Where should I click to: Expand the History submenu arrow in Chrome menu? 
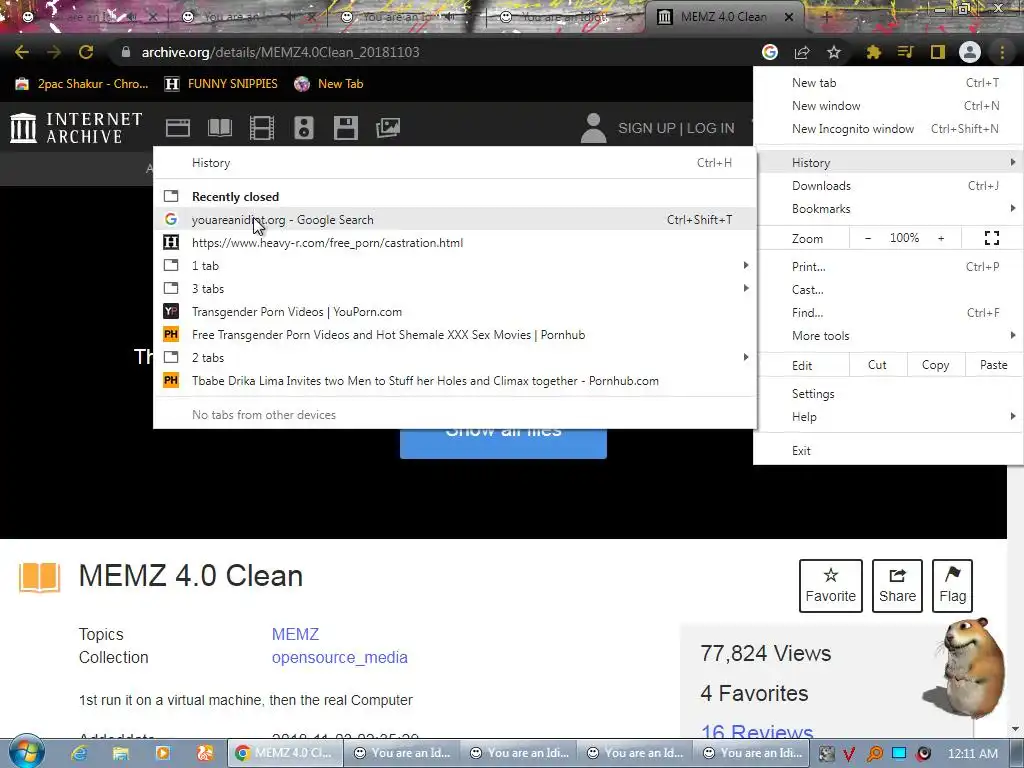coord(1012,162)
